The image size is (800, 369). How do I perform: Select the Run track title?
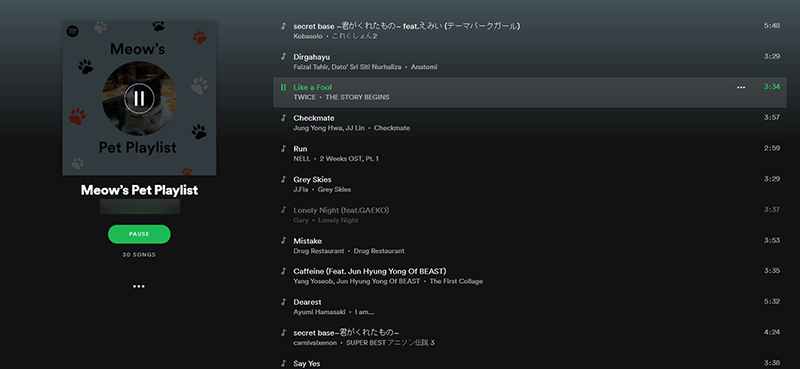[300, 149]
